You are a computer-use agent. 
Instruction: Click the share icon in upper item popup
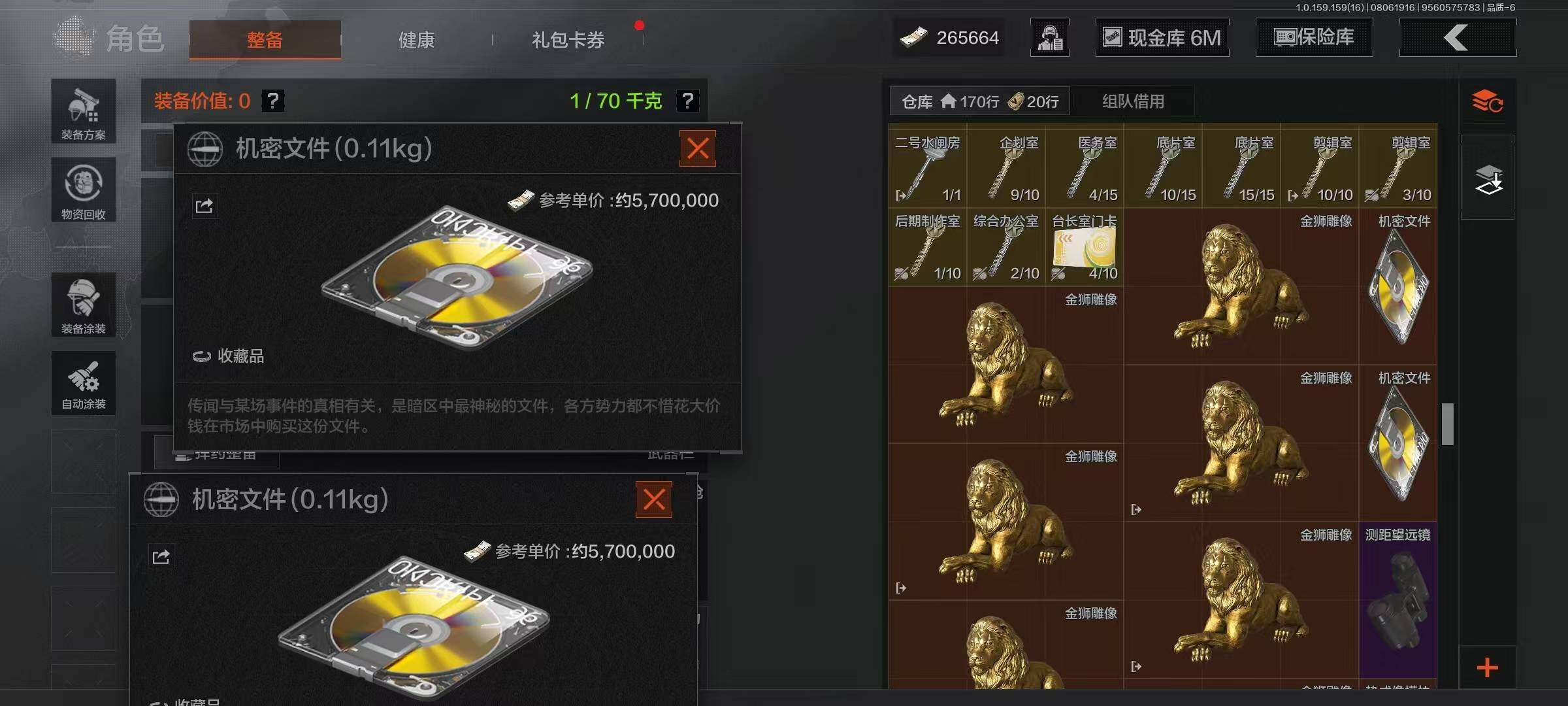pos(204,206)
